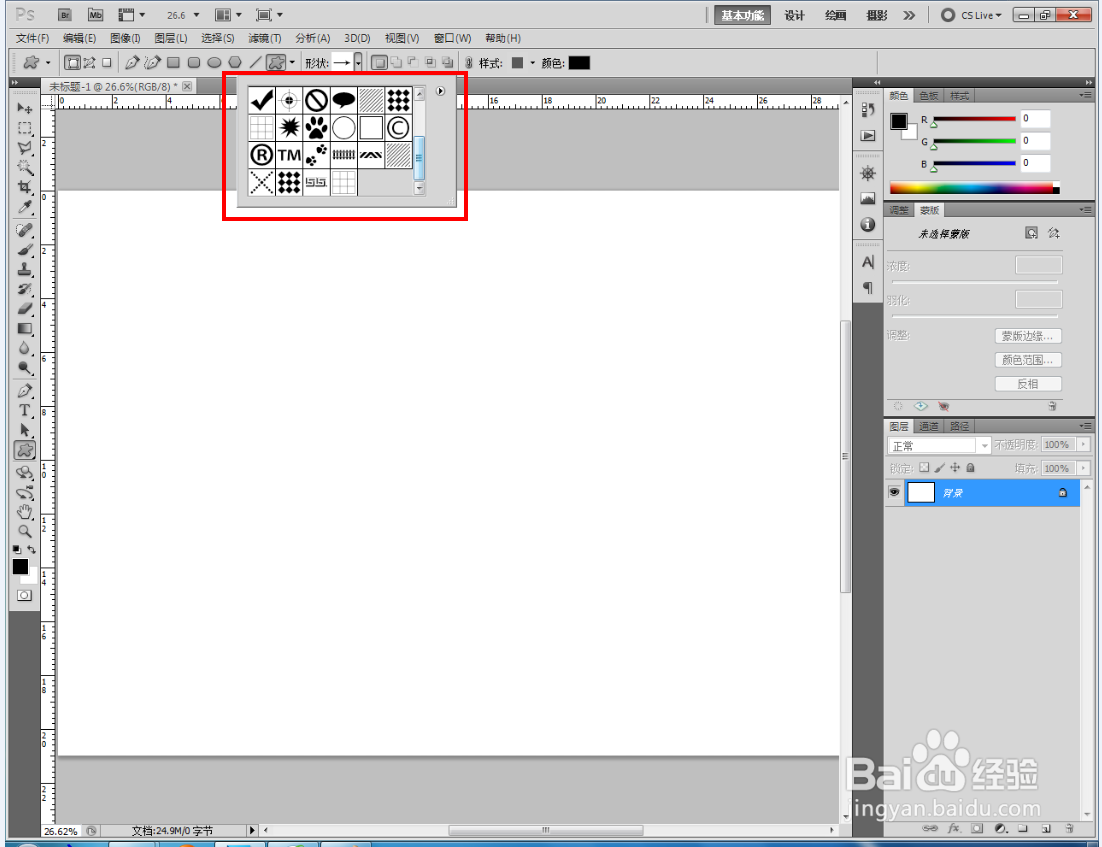Pick the paw print custom shape
1102x847 pixels.
tap(316, 128)
